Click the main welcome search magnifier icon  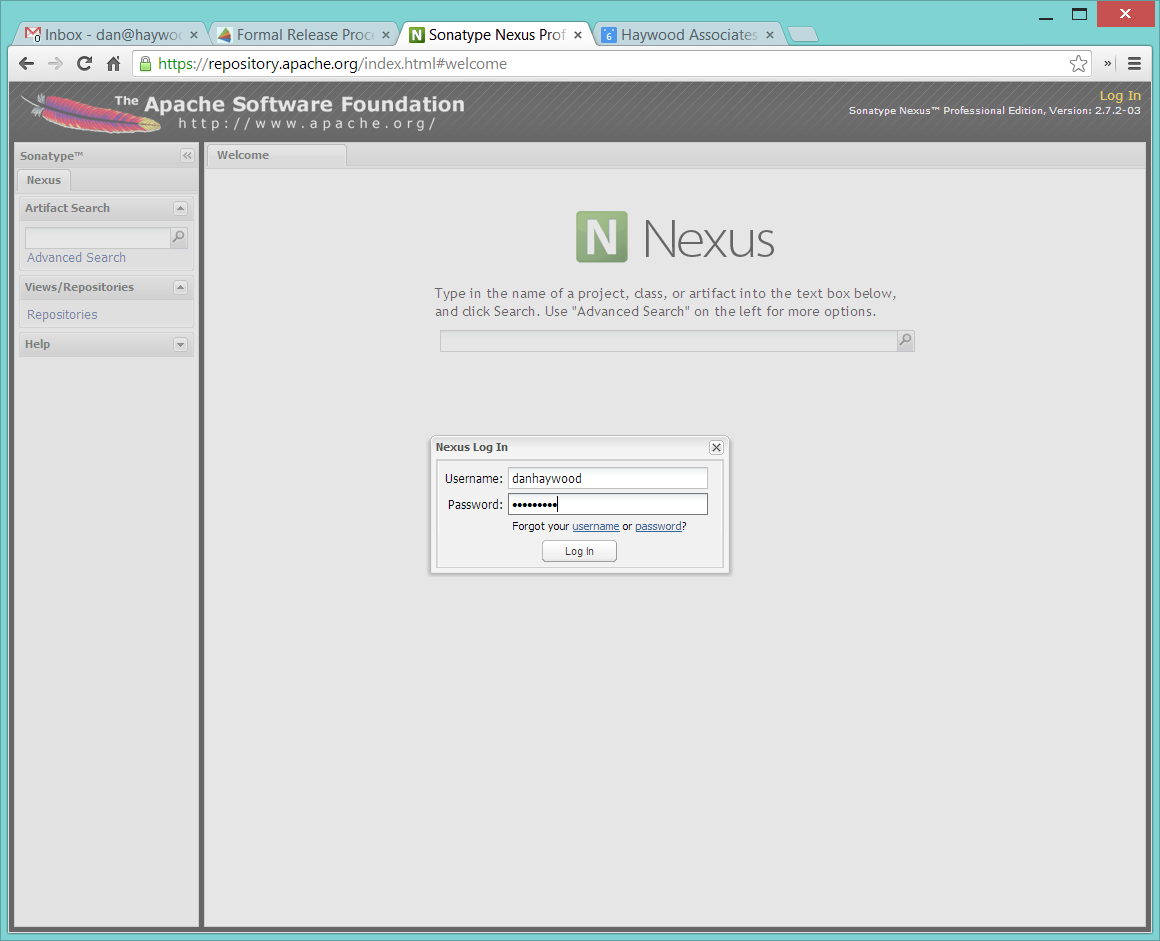point(905,341)
